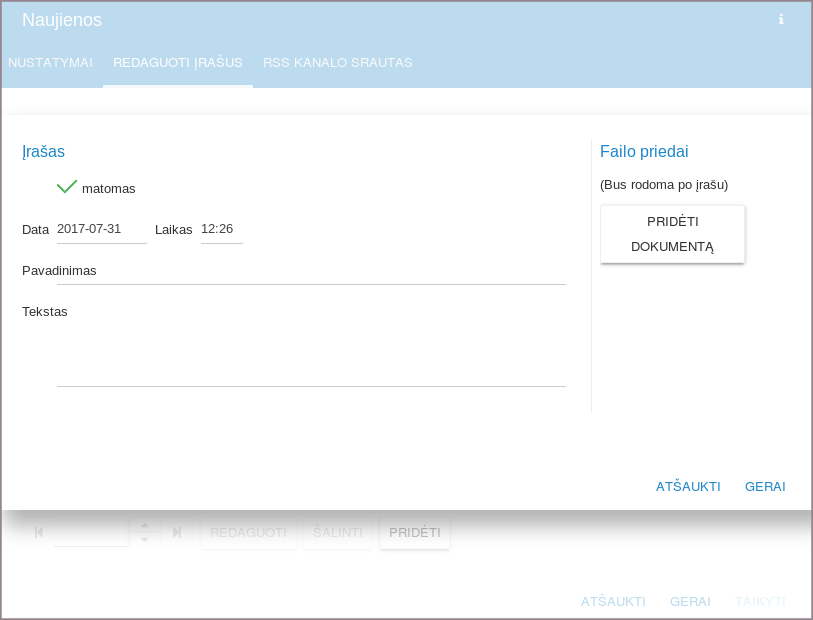
Task: Focus the Laikas time field
Action: [221, 229]
